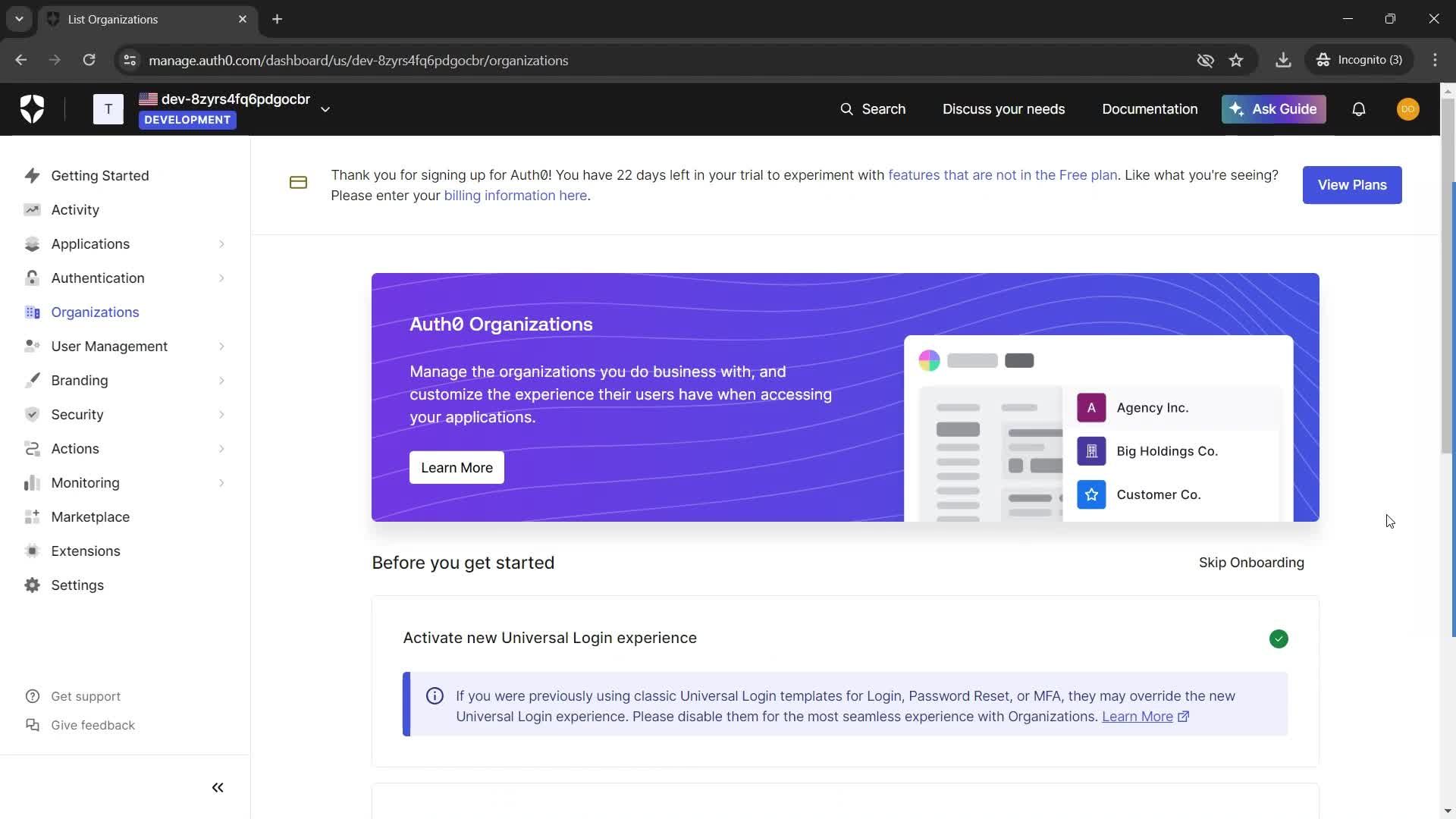The image size is (1456, 819).
Task: Click the Actions flow icon
Action: 32,449
